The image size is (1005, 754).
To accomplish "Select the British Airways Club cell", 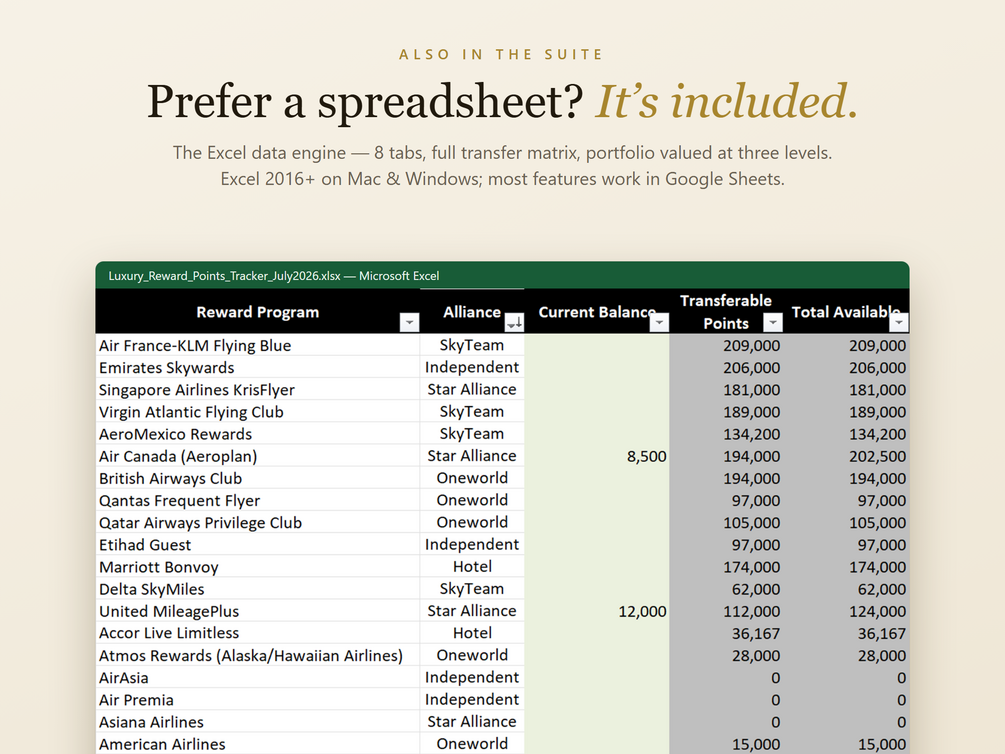I will [x=258, y=478].
